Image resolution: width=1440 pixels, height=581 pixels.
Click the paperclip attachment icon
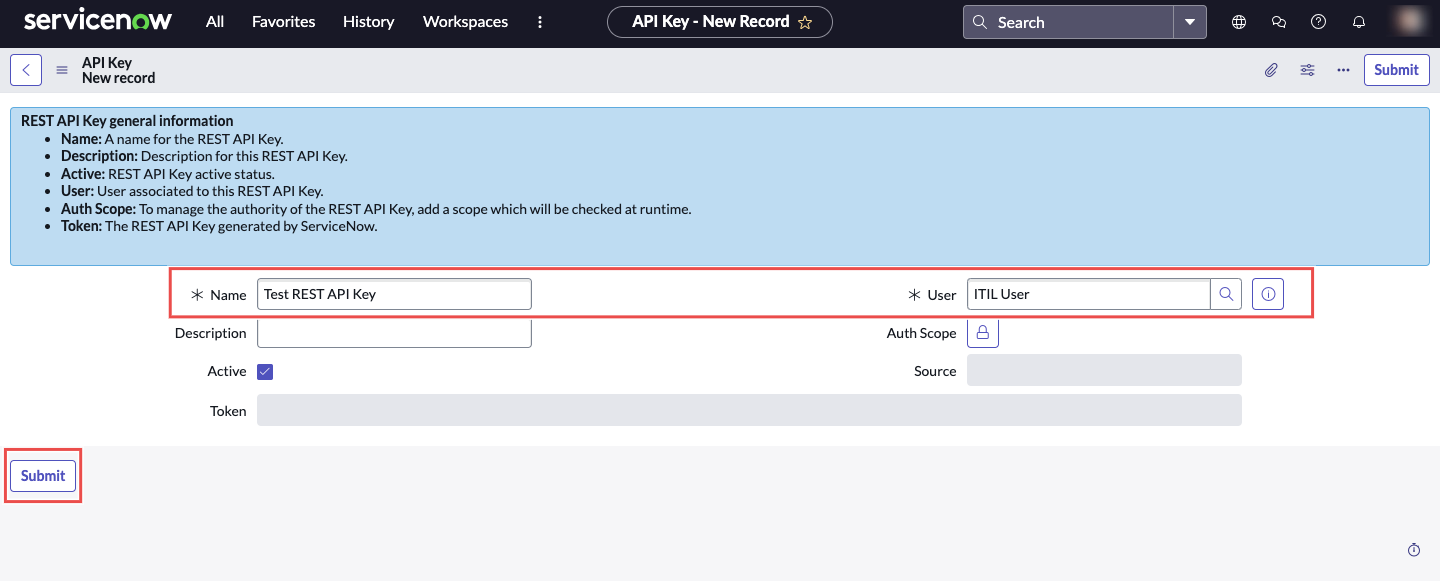(x=1271, y=69)
